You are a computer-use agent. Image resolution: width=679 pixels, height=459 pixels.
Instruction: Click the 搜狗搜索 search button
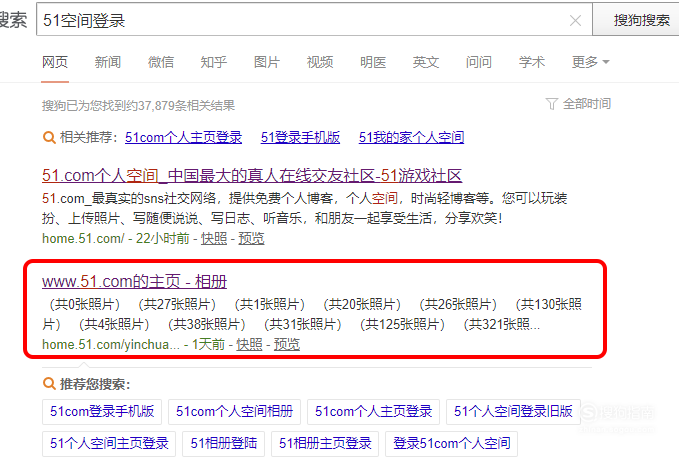[x=641, y=20]
